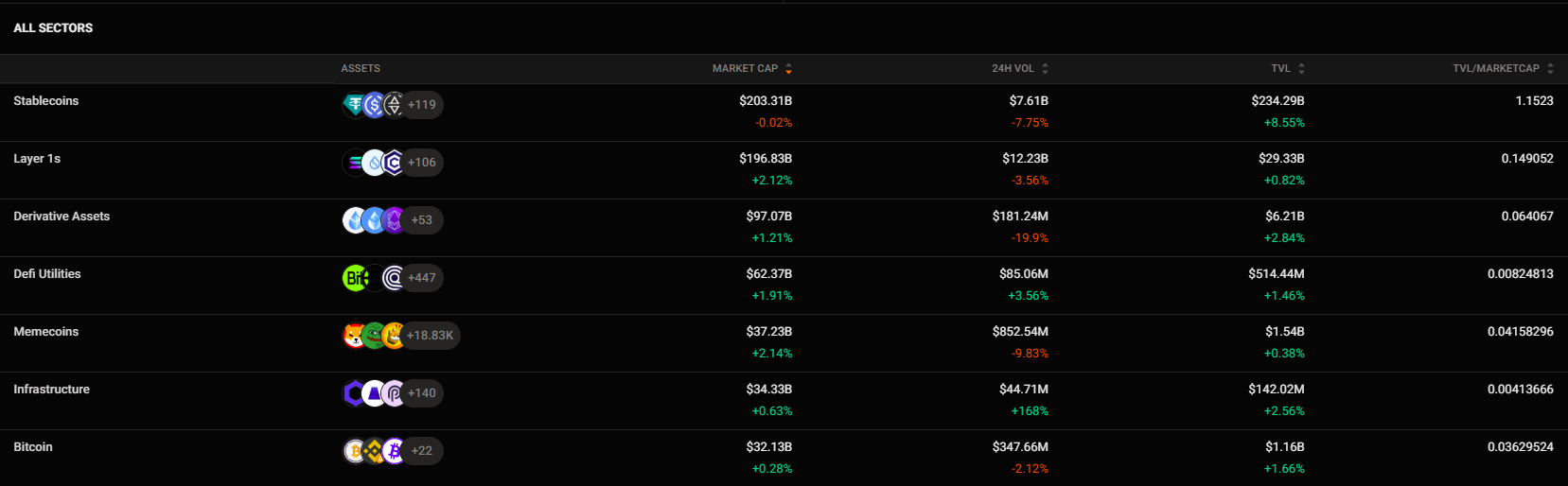Click the USDC icon in Stablecoins row
The image size is (1568, 486).
tap(375, 105)
